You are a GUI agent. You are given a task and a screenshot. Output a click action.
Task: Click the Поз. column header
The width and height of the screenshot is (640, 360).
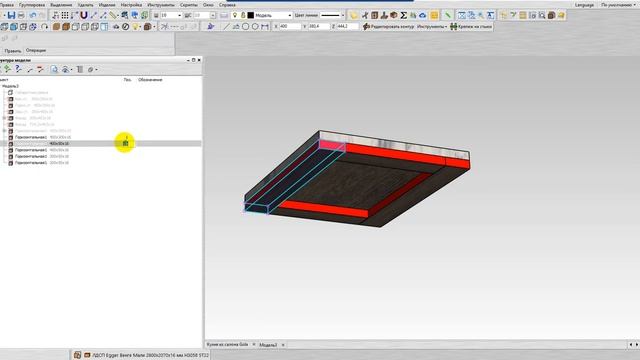coord(128,80)
